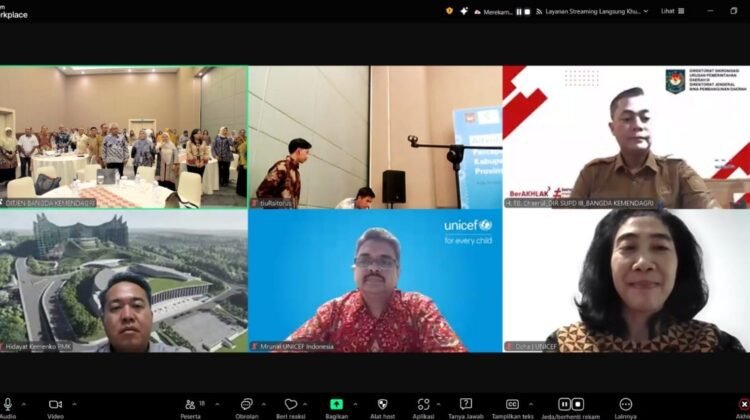Viewport: 750px width, 420px height.
Task: Open the Lihat view layout menu
Action: tap(673, 11)
